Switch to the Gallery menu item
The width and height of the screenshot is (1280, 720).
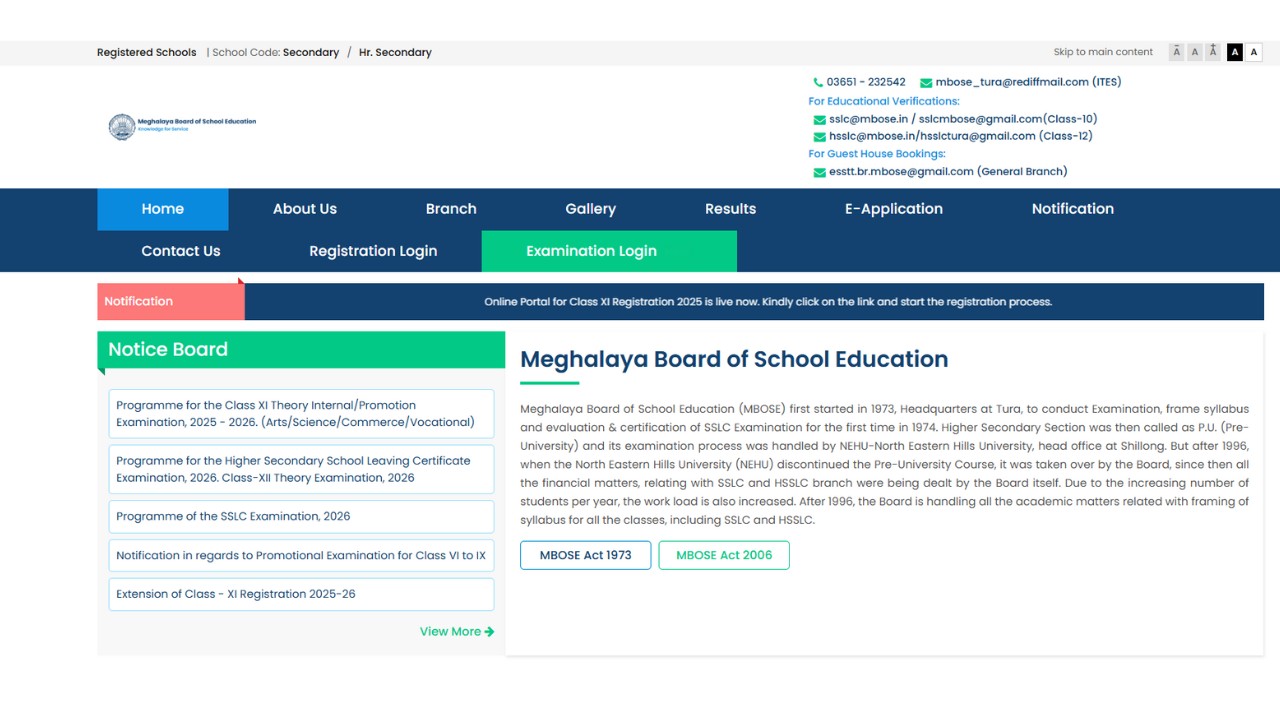tap(590, 209)
